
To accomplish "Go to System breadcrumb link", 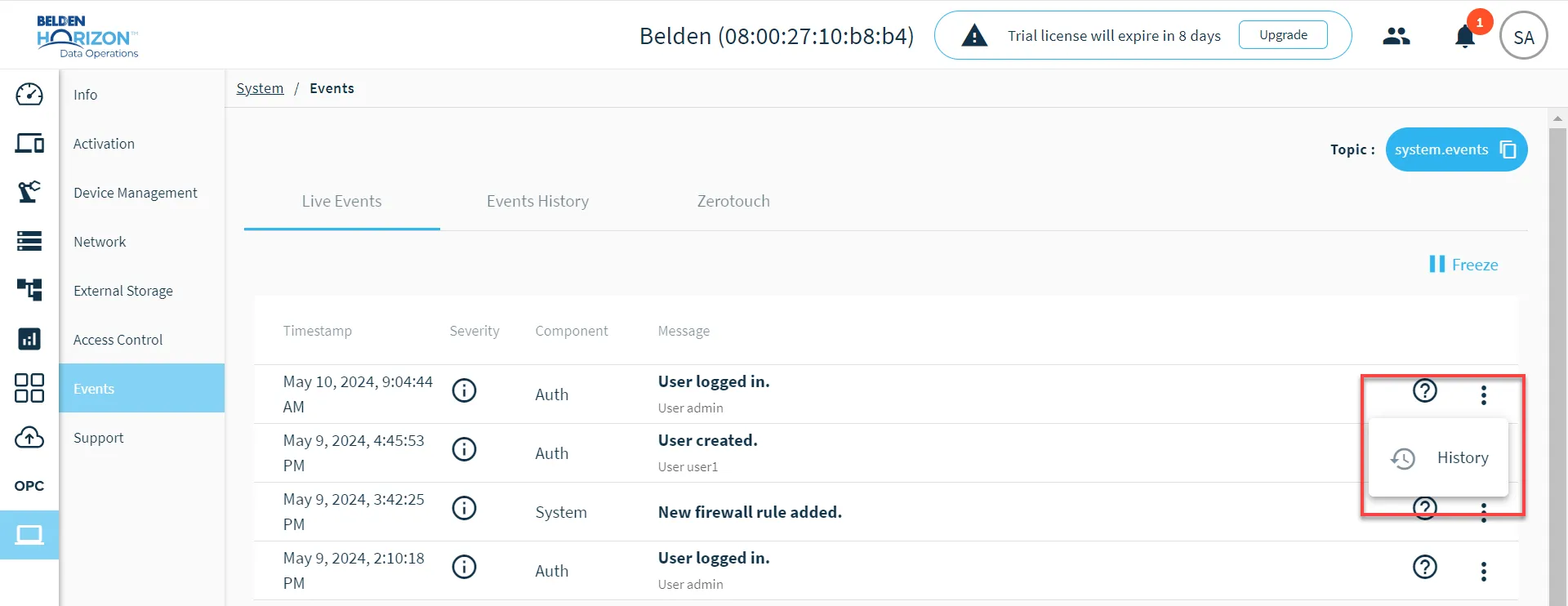I will coord(260,88).
